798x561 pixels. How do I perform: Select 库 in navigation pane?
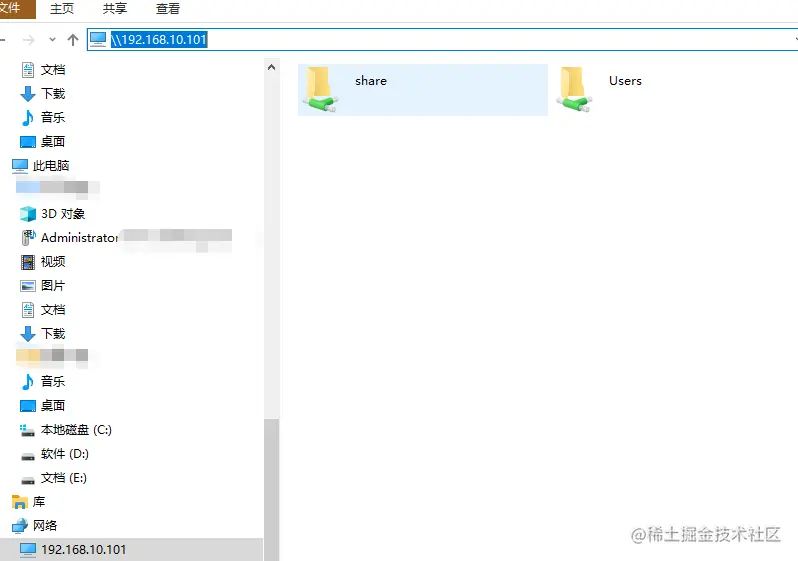point(39,502)
